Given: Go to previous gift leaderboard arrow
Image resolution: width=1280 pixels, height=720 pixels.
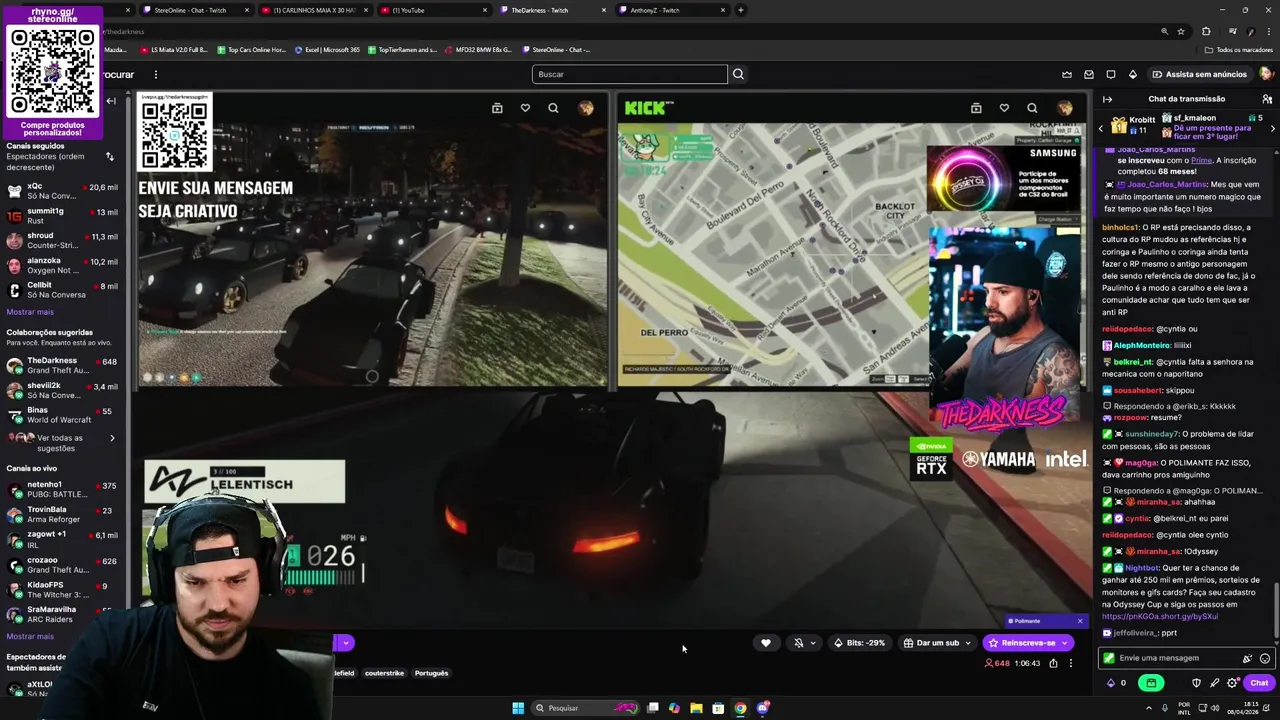Looking at the screenshot, I should (x=1102, y=128).
